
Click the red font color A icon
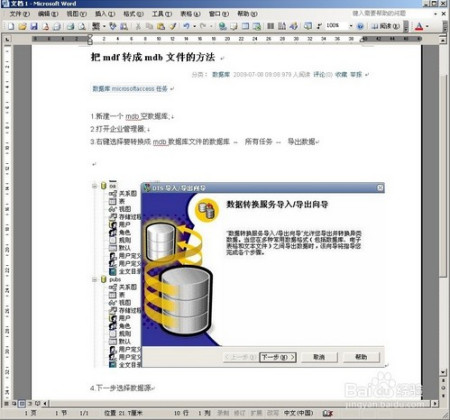click(419, 26)
